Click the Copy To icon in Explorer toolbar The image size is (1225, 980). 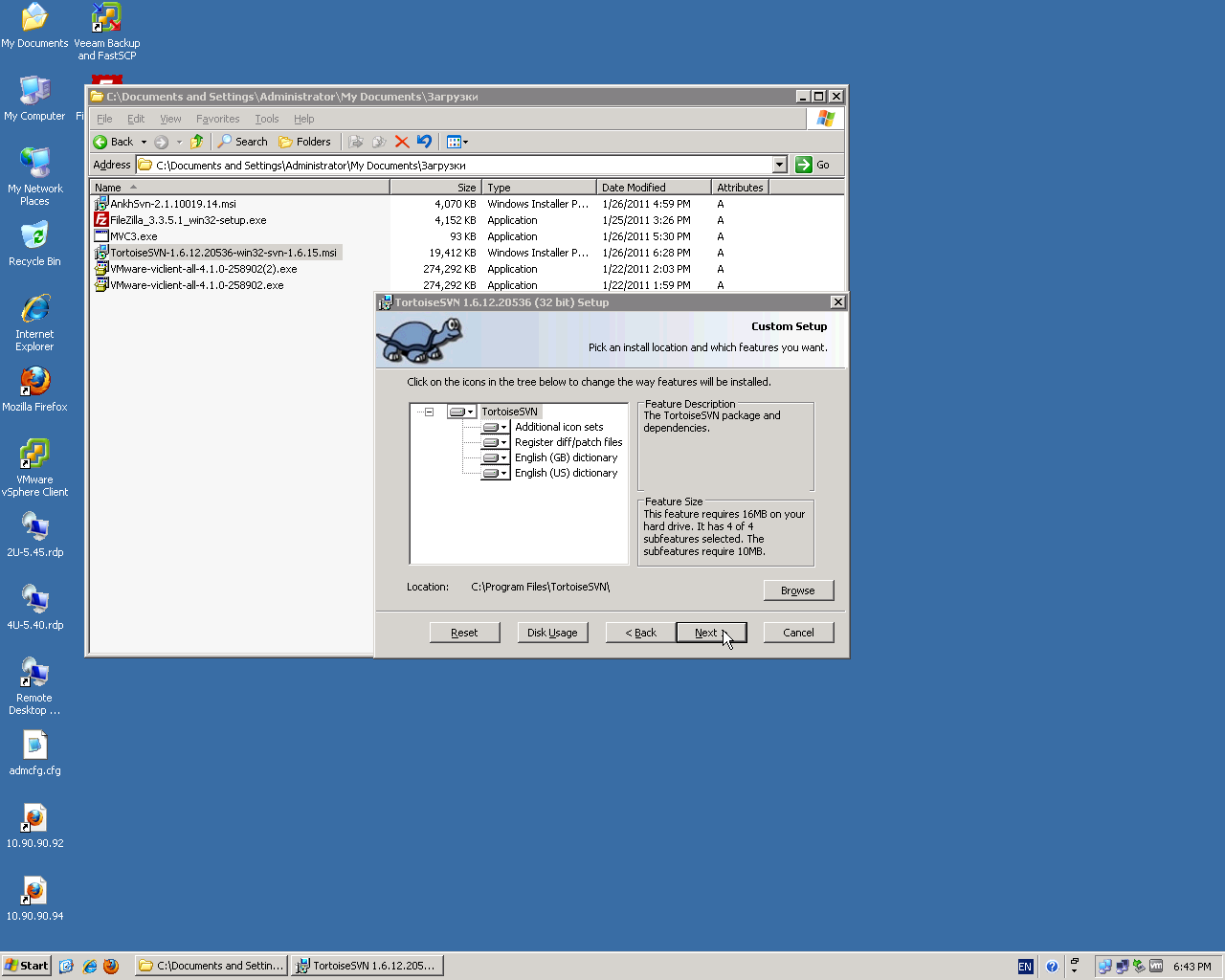(379, 142)
